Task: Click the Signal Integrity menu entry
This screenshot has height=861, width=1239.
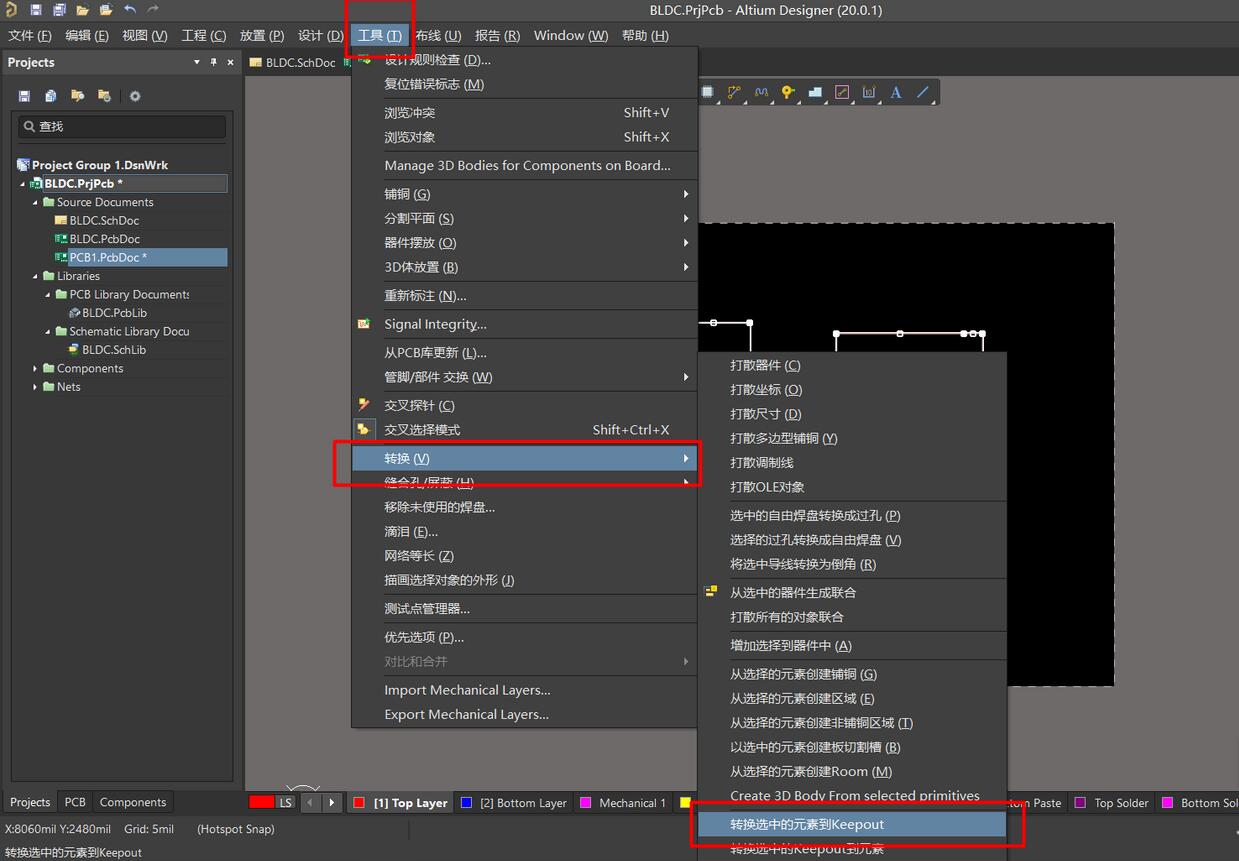Action: [524, 324]
